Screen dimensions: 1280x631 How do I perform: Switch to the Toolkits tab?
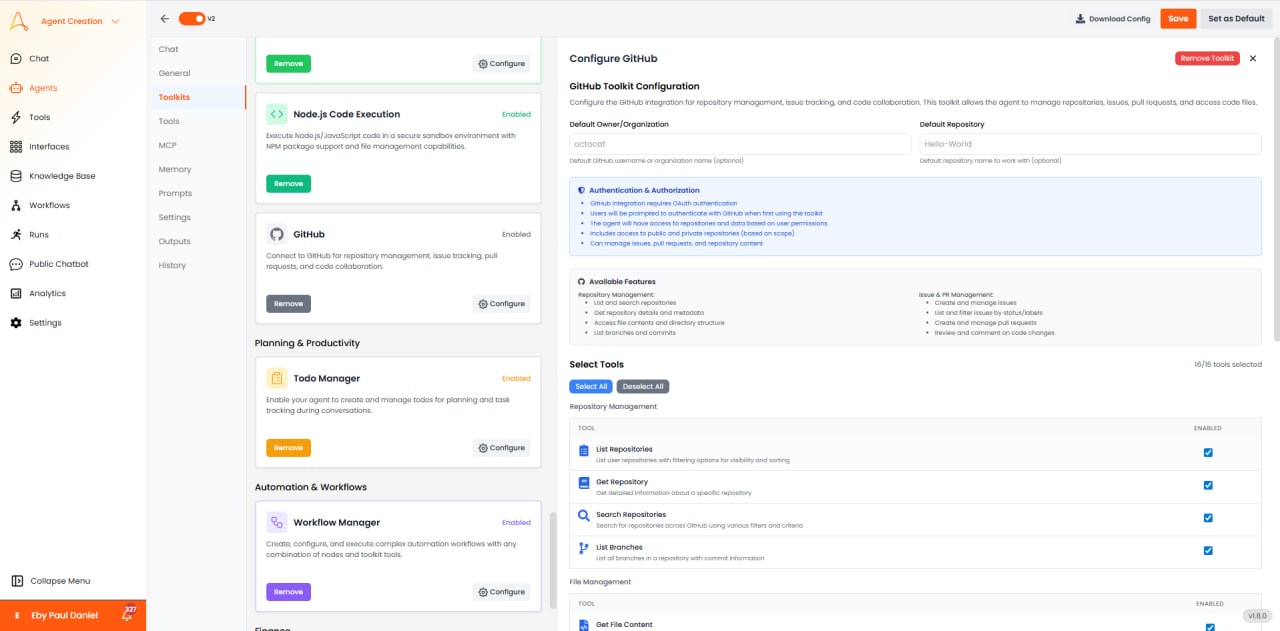[x=175, y=97]
